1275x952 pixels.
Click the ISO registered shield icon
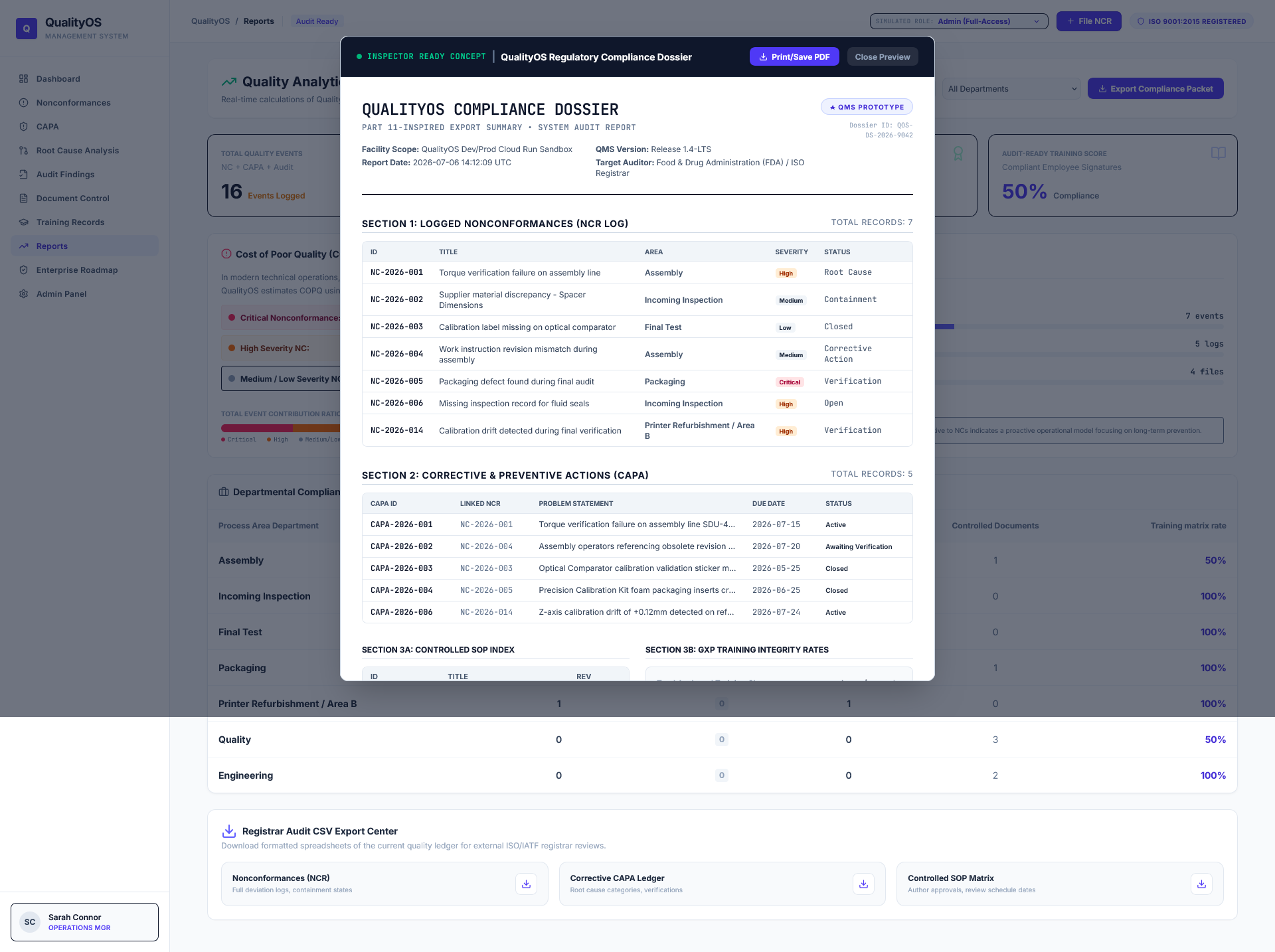(x=1141, y=21)
